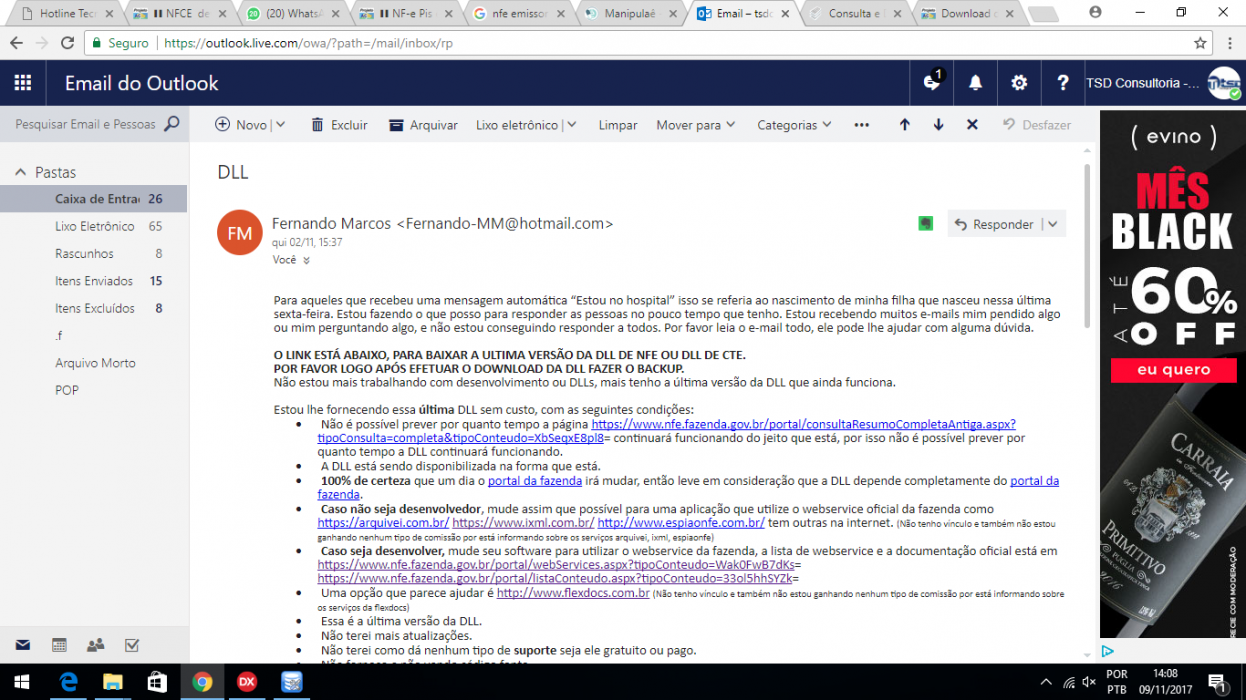
Task: Click Novo to compose new email
Action: tap(241, 125)
